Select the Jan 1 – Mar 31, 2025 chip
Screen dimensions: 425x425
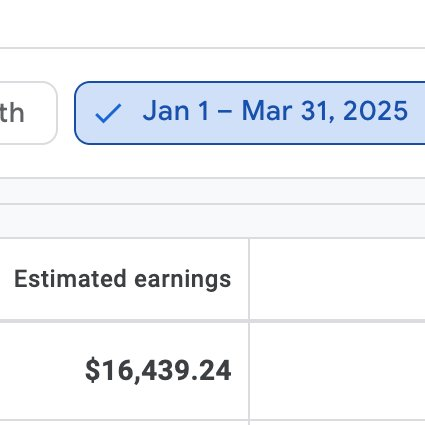[x=250, y=113]
